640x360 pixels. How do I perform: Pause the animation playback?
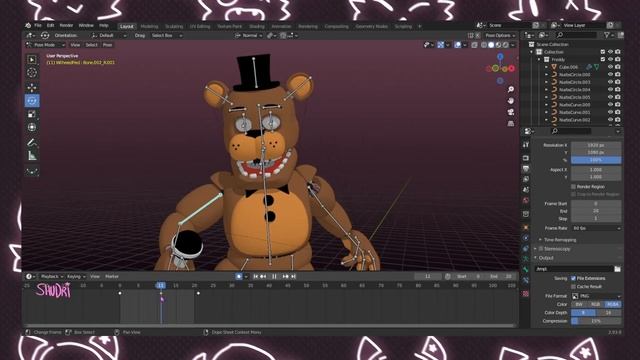(x=274, y=277)
